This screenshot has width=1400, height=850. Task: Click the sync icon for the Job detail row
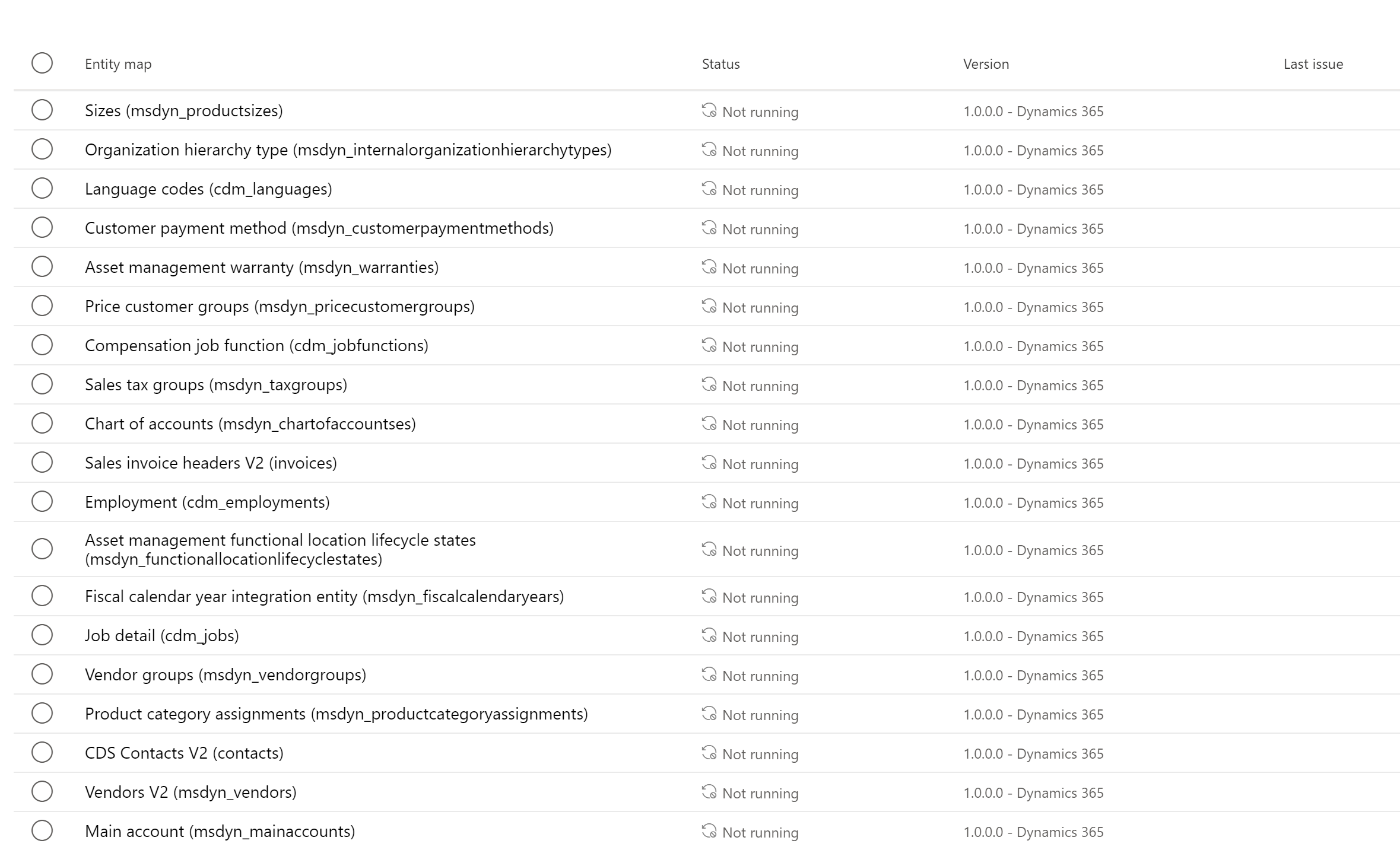[709, 635]
